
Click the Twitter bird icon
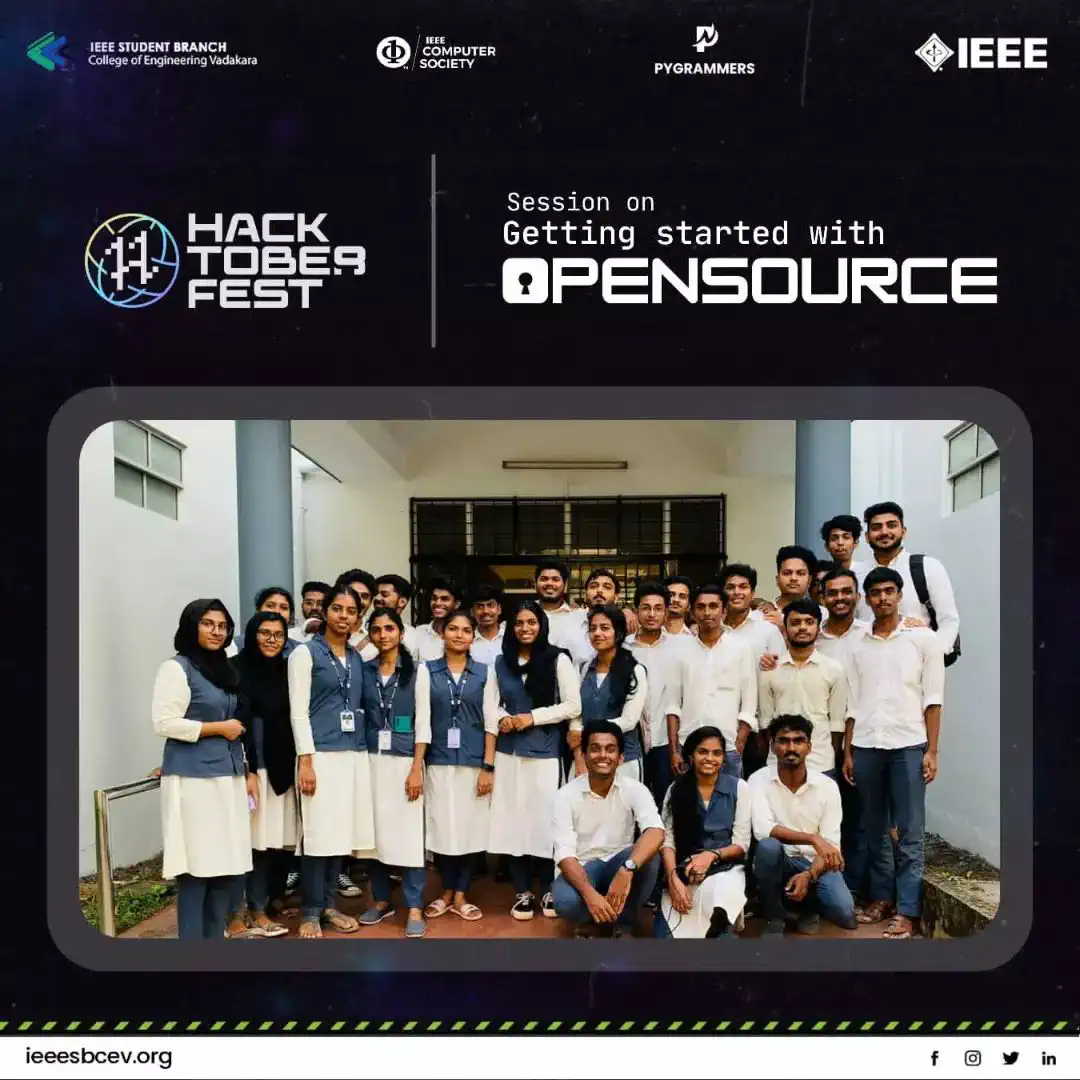pyautogui.click(x=1011, y=1058)
